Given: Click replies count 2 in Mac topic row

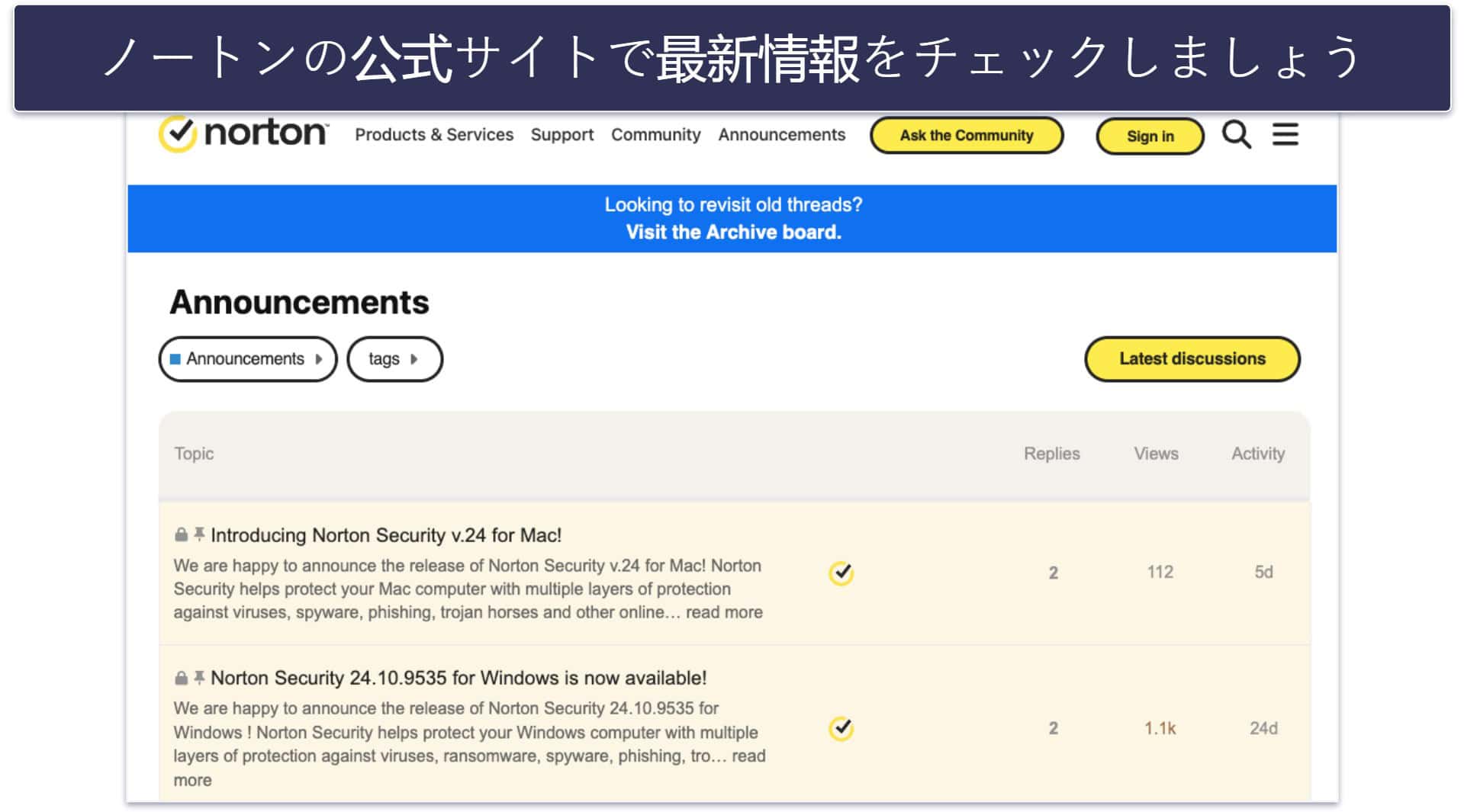Looking at the screenshot, I should (1053, 573).
